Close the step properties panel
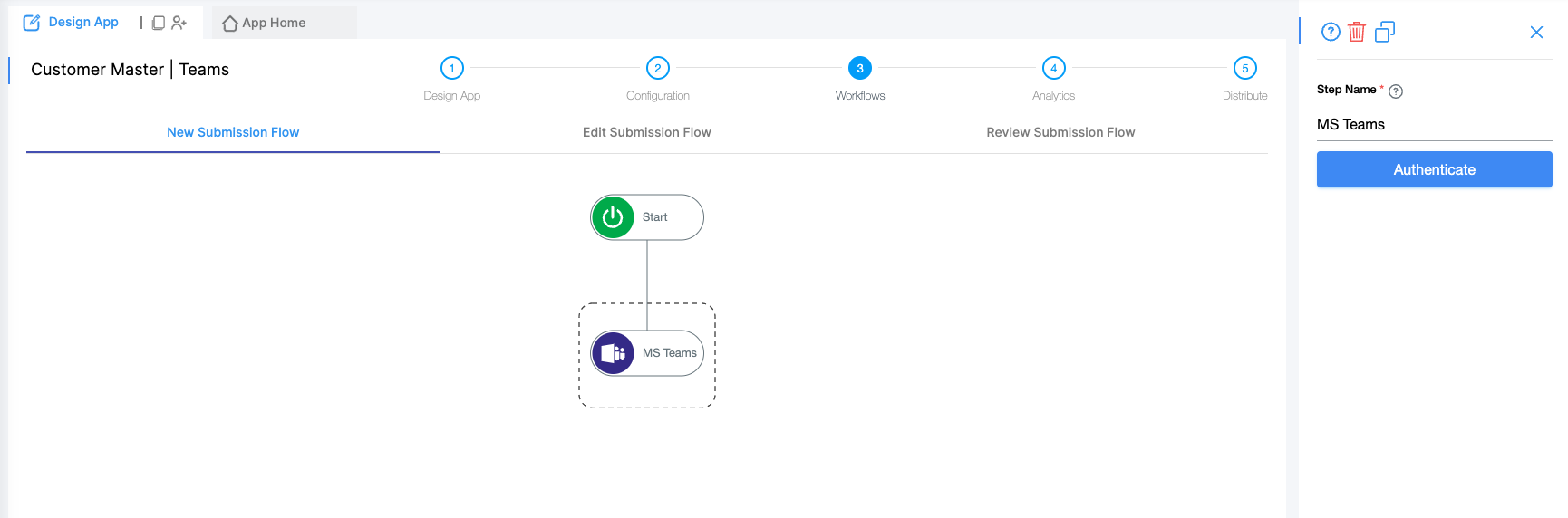Screen dimensions: 1568x518 (x=1536, y=33)
